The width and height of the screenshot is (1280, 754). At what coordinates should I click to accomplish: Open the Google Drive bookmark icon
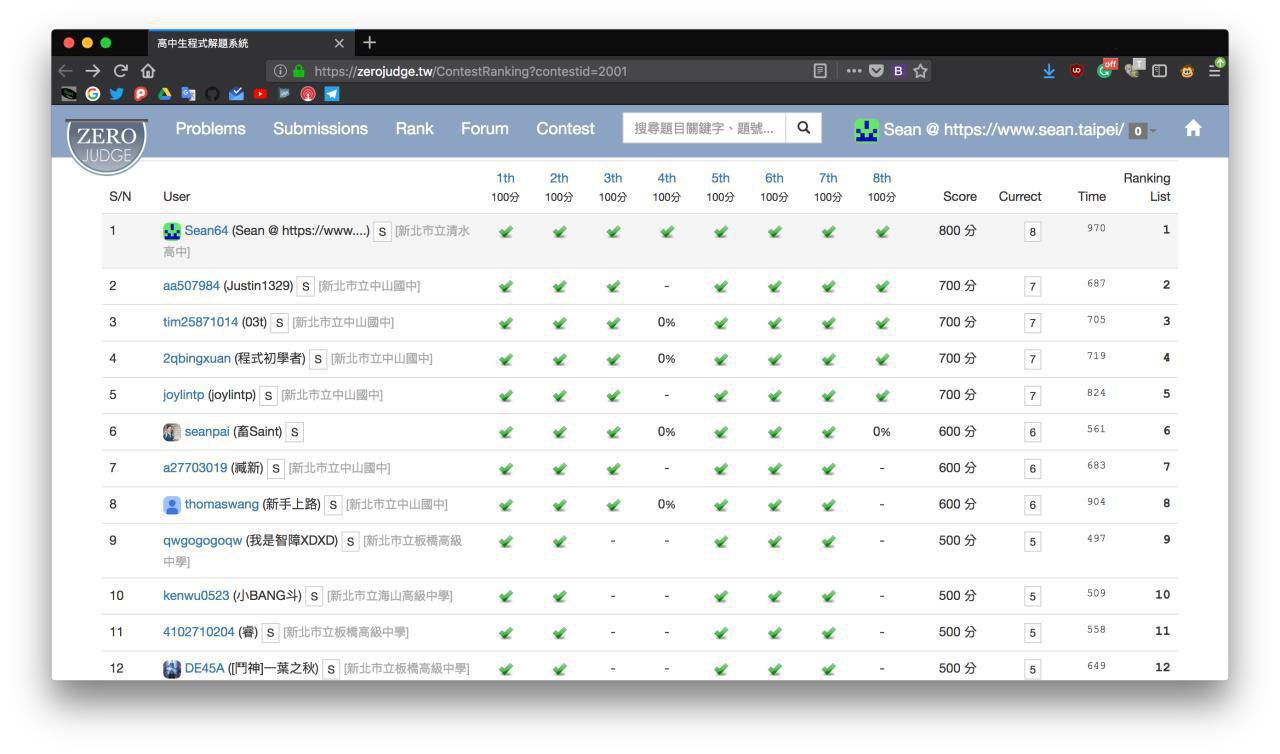(x=165, y=94)
